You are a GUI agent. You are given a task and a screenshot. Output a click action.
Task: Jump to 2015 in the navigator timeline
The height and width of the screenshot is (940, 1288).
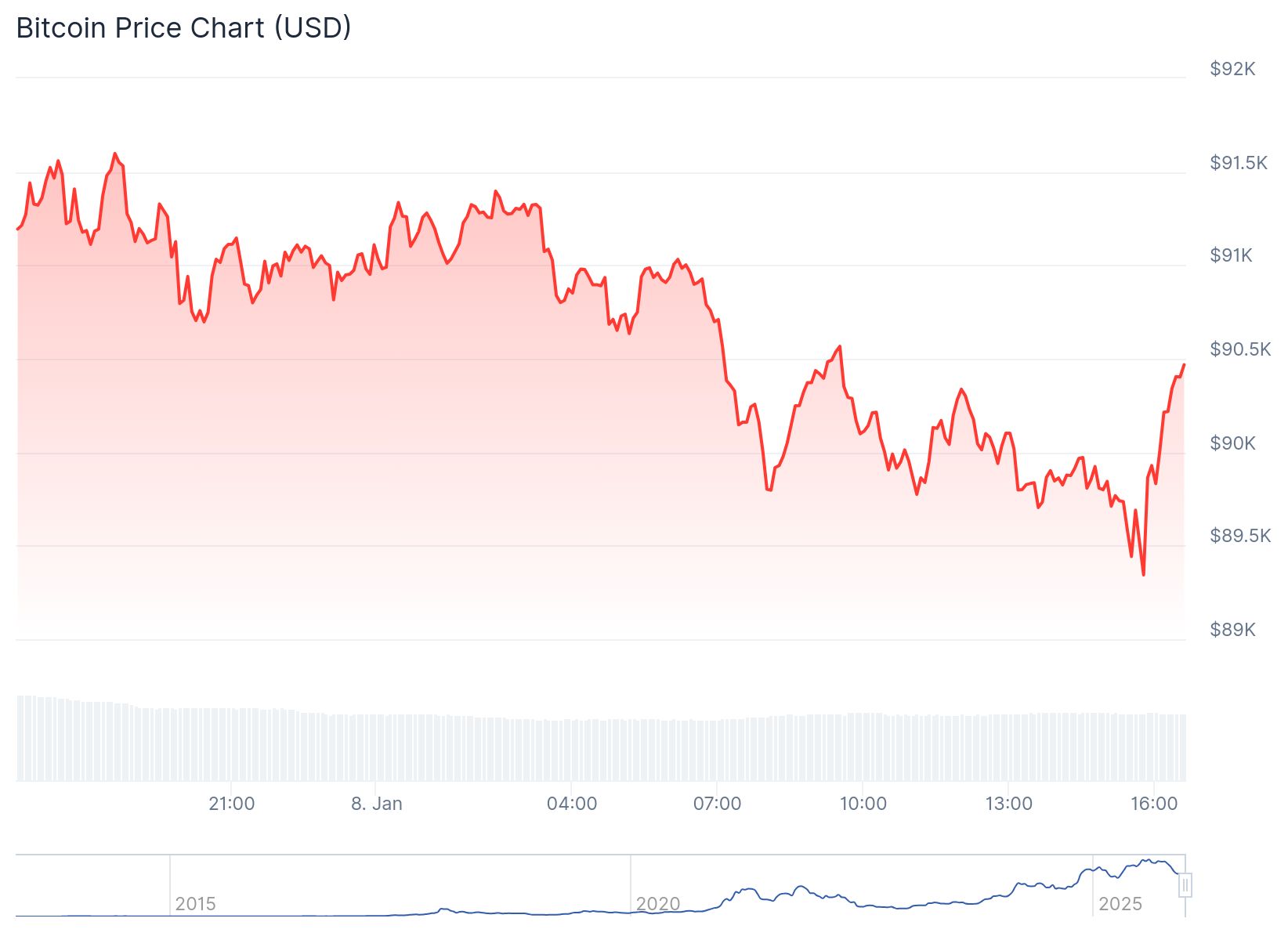coord(195,904)
